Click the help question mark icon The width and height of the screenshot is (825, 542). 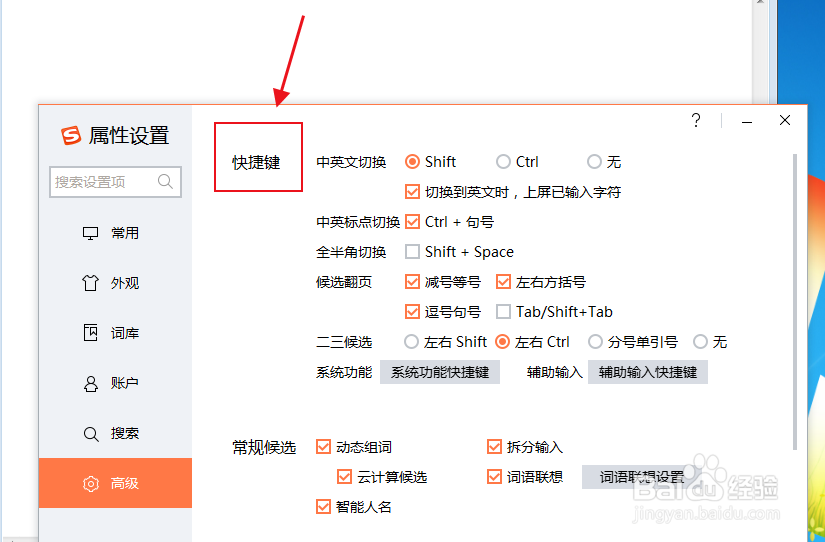(696, 121)
